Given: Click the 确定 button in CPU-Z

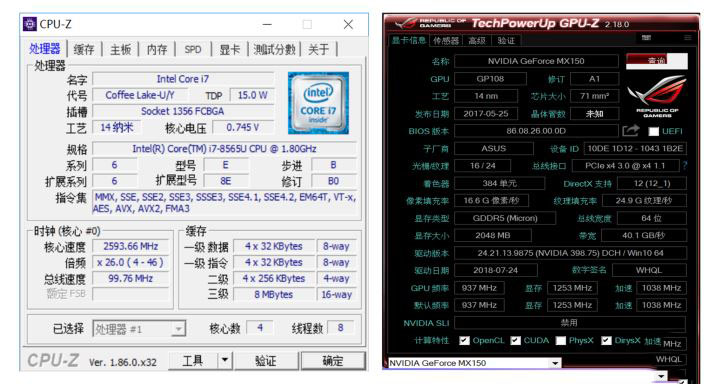Looking at the screenshot, I should [333, 361].
